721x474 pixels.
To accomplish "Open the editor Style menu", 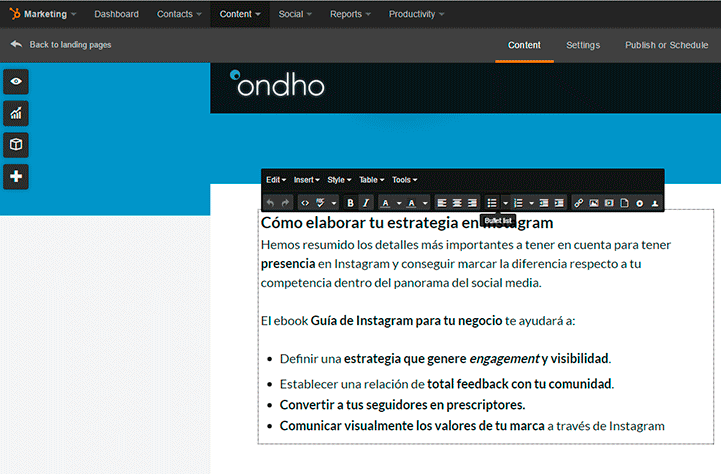I will coord(339,180).
